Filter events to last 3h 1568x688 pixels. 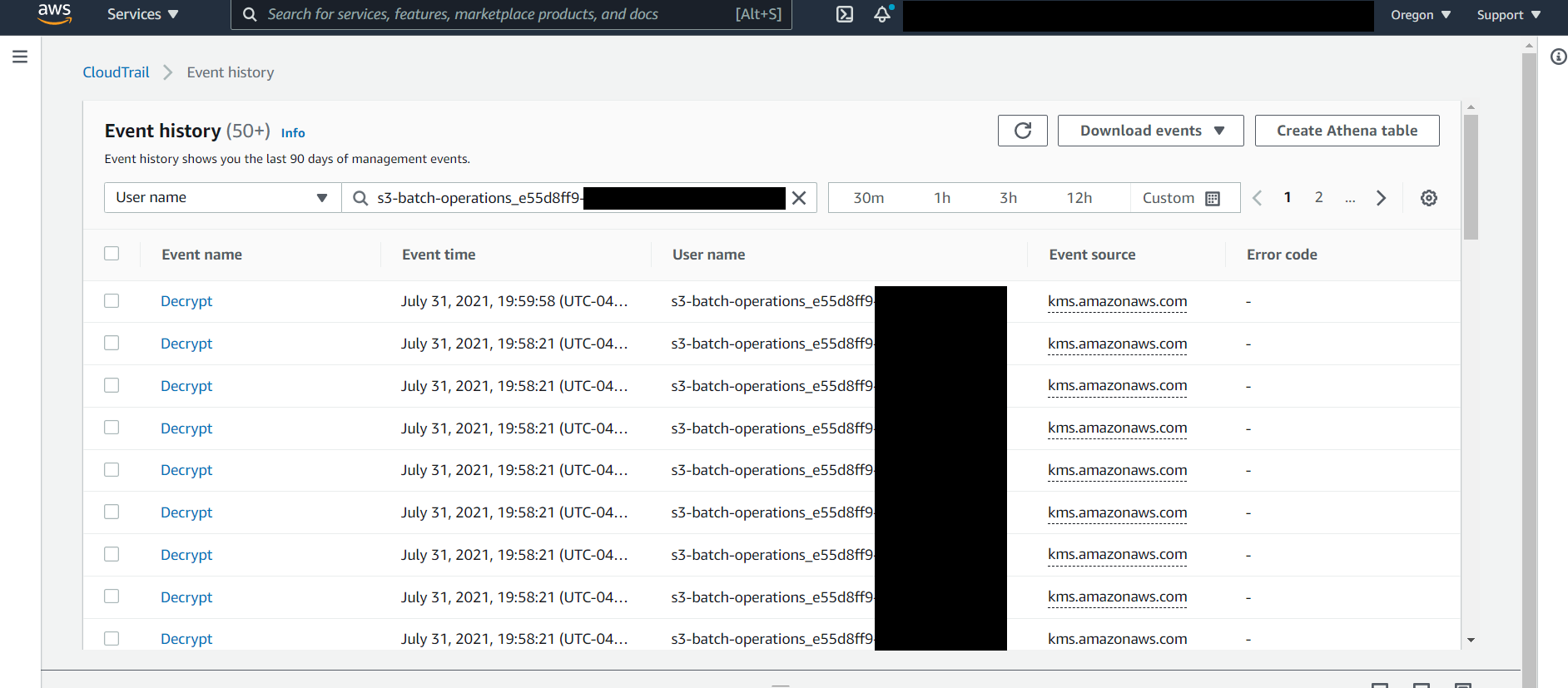point(1008,198)
